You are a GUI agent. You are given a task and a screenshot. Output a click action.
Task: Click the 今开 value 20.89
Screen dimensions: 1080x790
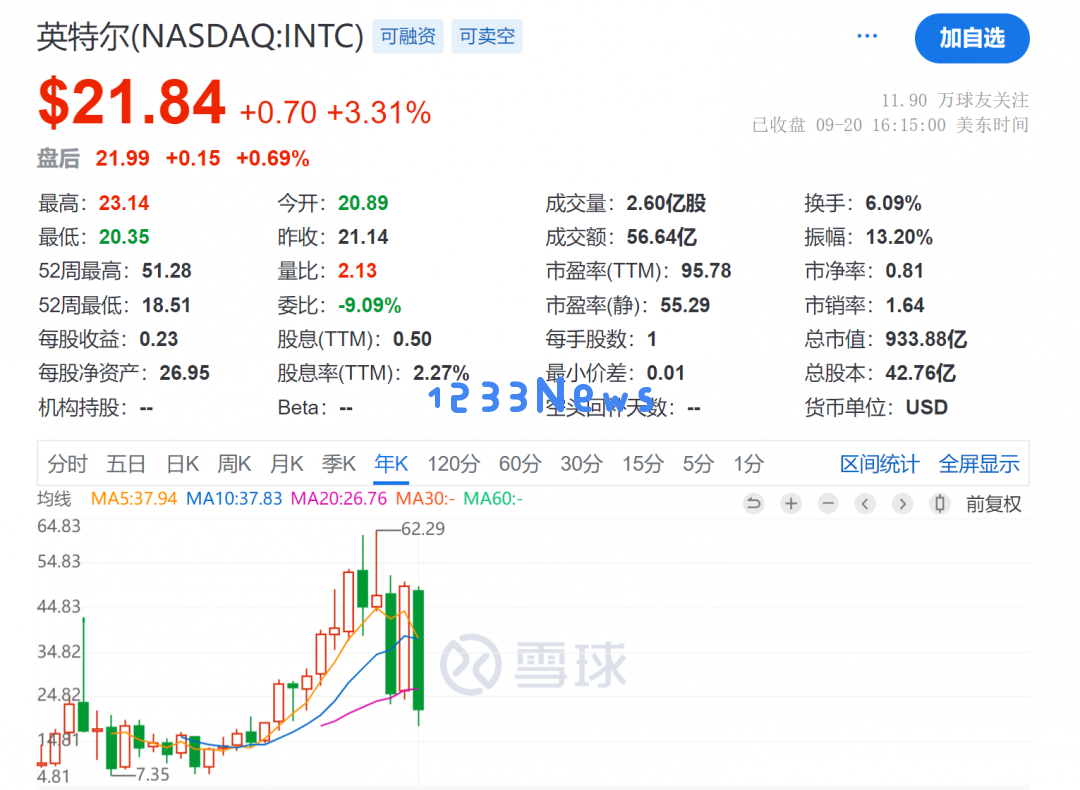click(x=363, y=203)
